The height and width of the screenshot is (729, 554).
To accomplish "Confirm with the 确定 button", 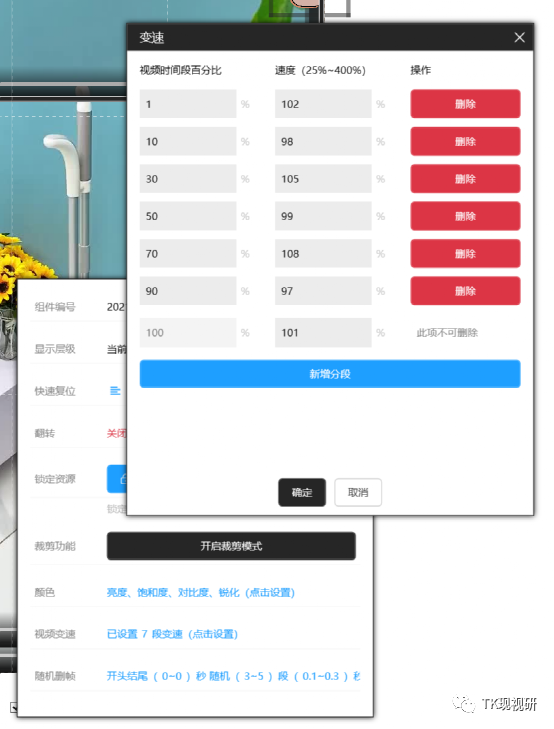I will [x=302, y=492].
